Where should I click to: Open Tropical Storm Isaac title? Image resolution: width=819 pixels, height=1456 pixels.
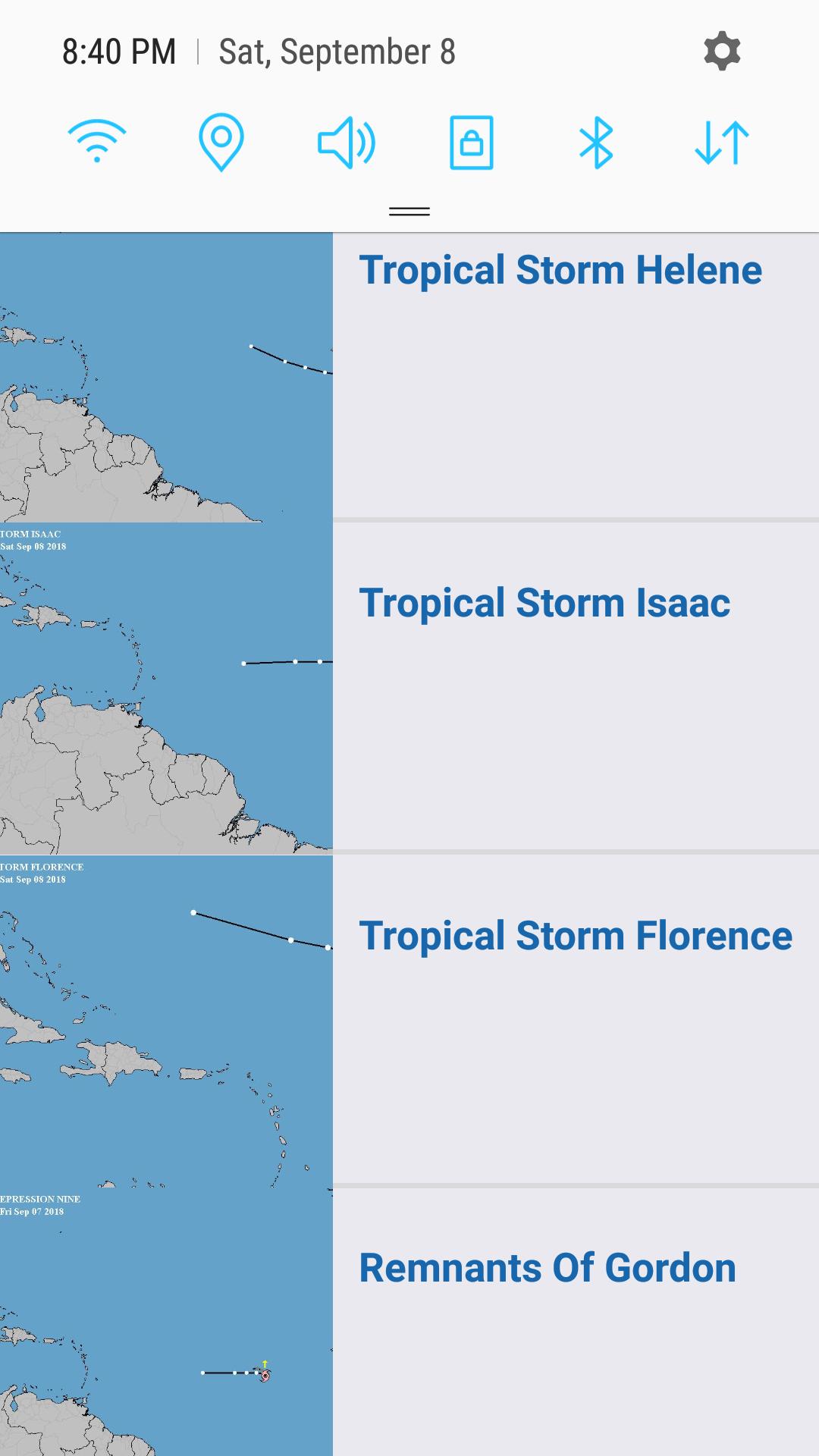pos(544,604)
